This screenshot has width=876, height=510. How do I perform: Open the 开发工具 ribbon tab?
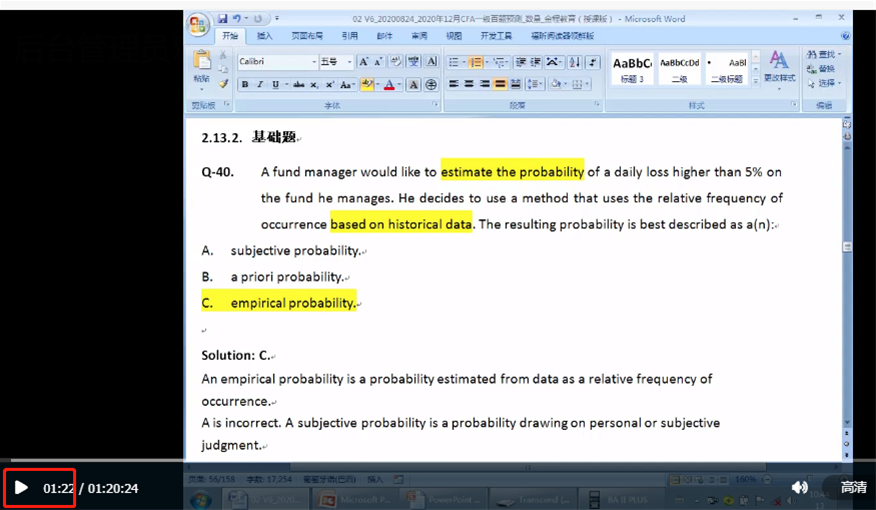tap(496, 36)
